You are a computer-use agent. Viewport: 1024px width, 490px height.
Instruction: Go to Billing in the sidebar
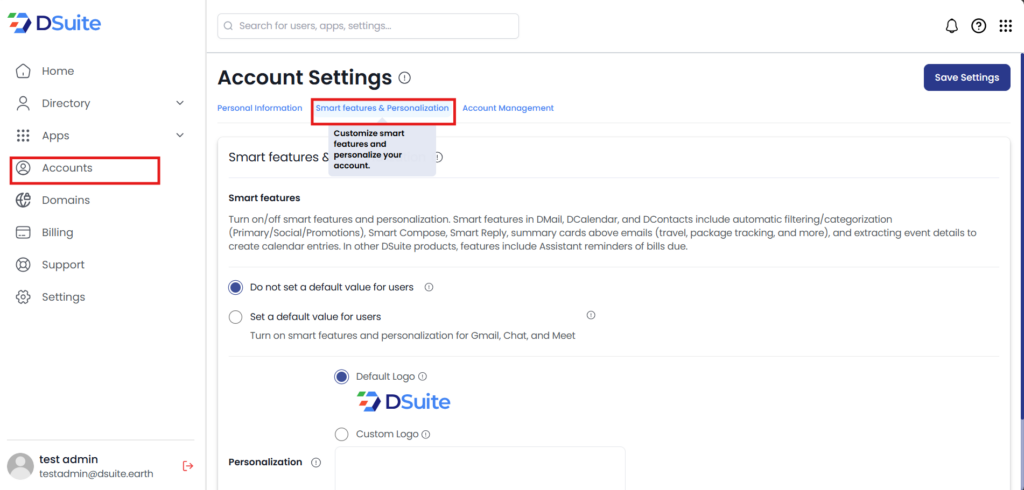[57, 233]
